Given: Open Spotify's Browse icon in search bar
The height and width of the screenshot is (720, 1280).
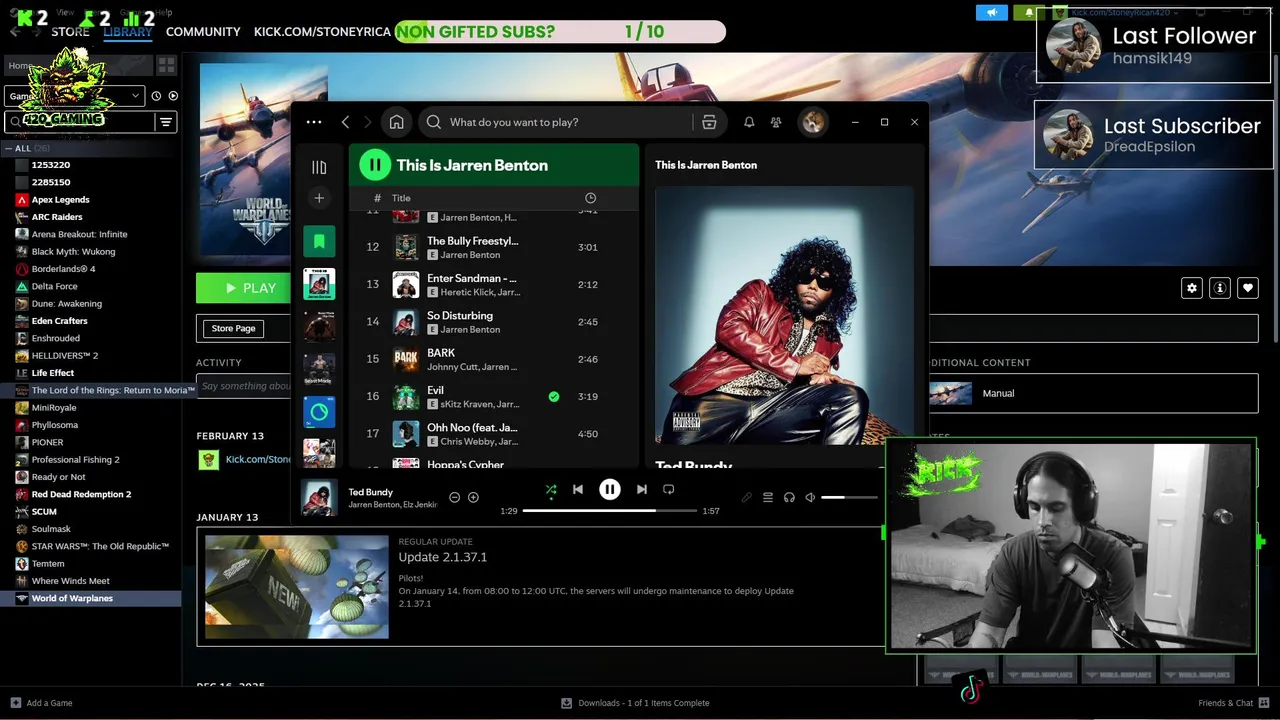Looking at the screenshot, I should (x=709, y=122).
